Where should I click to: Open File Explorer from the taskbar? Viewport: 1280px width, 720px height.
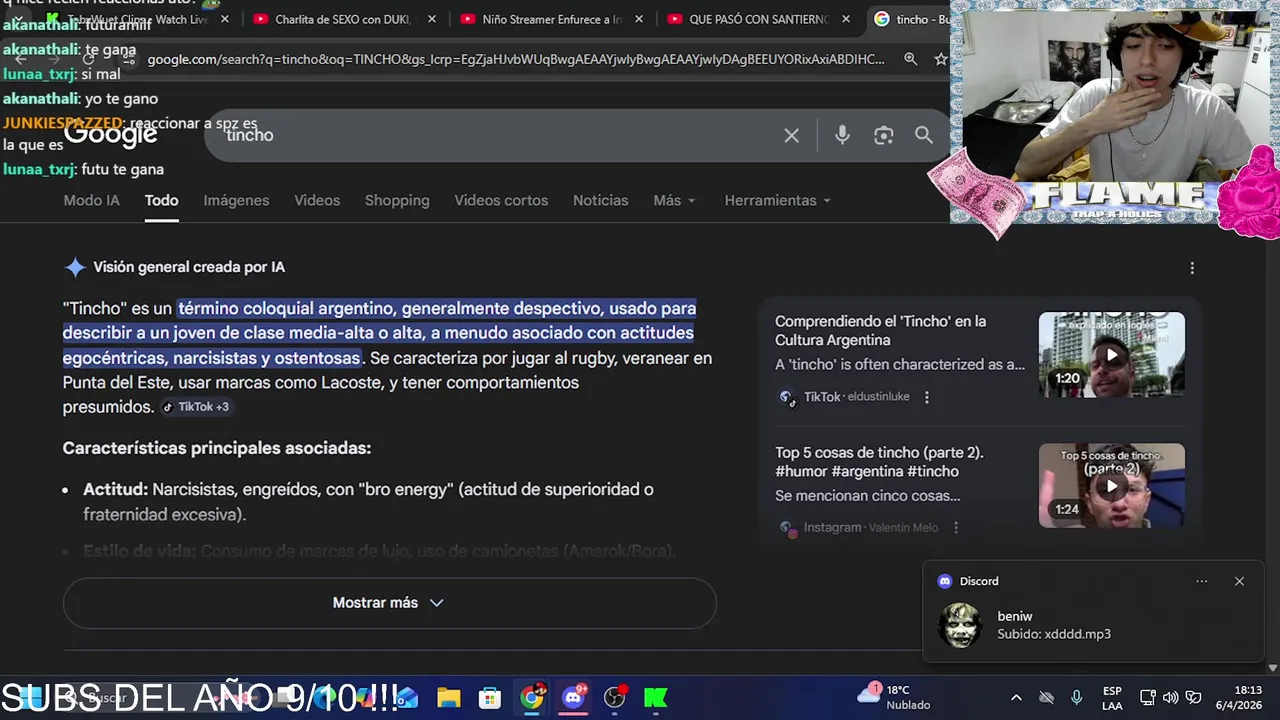[448, 698]
